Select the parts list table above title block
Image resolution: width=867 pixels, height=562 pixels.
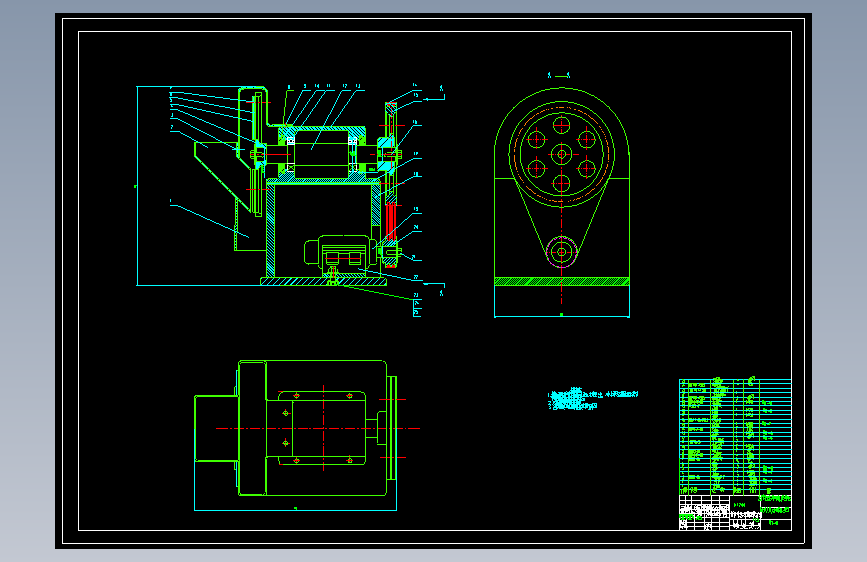click(735, 437)
